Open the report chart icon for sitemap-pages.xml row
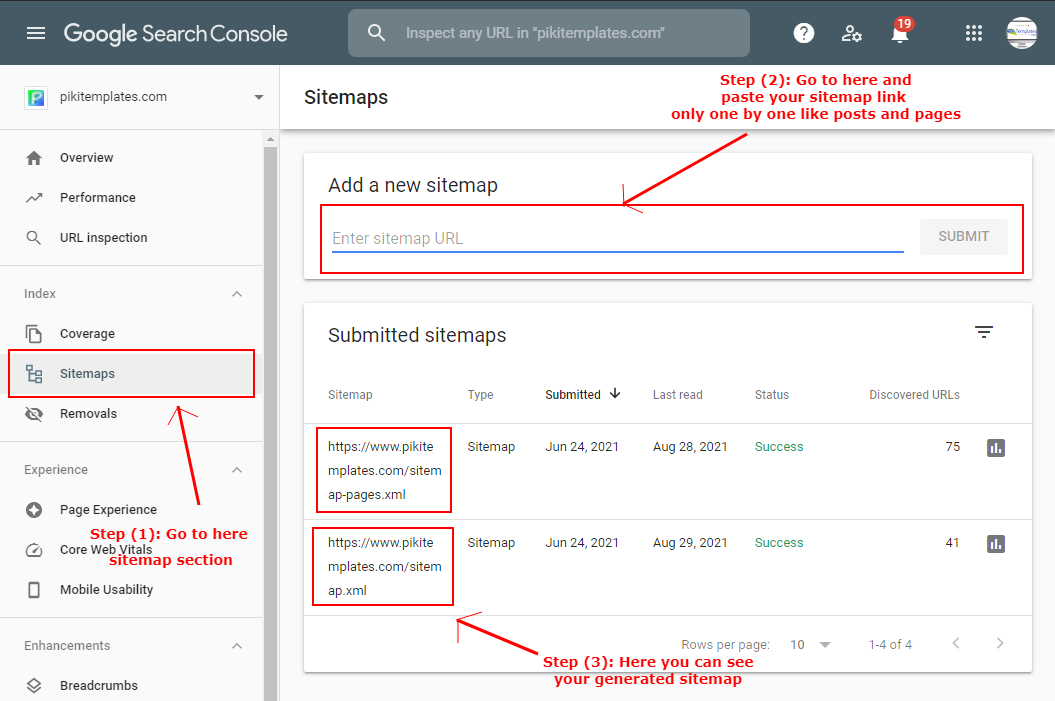1055x701 pixels. 996,447
